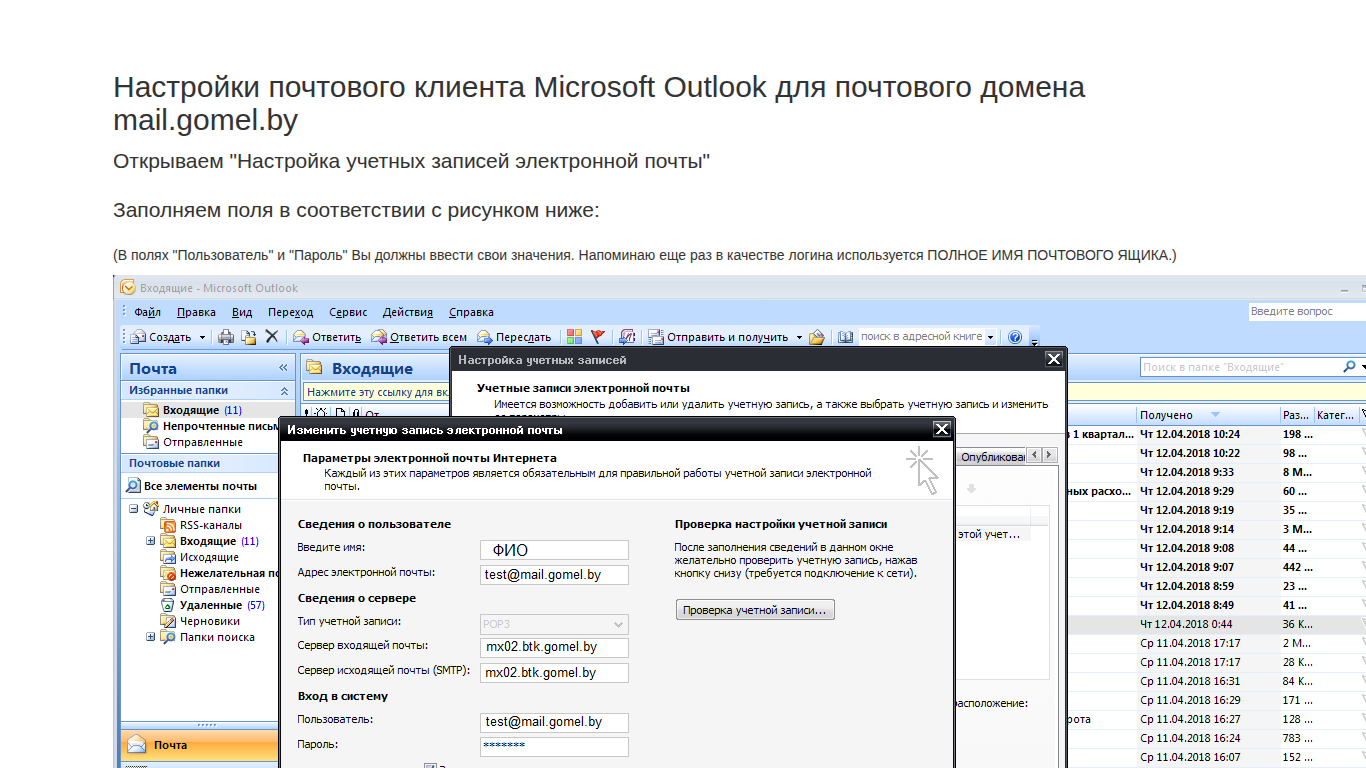The image size is (1366, 768).
Task: Select the Удаленные folder
Action: (213, 605)
